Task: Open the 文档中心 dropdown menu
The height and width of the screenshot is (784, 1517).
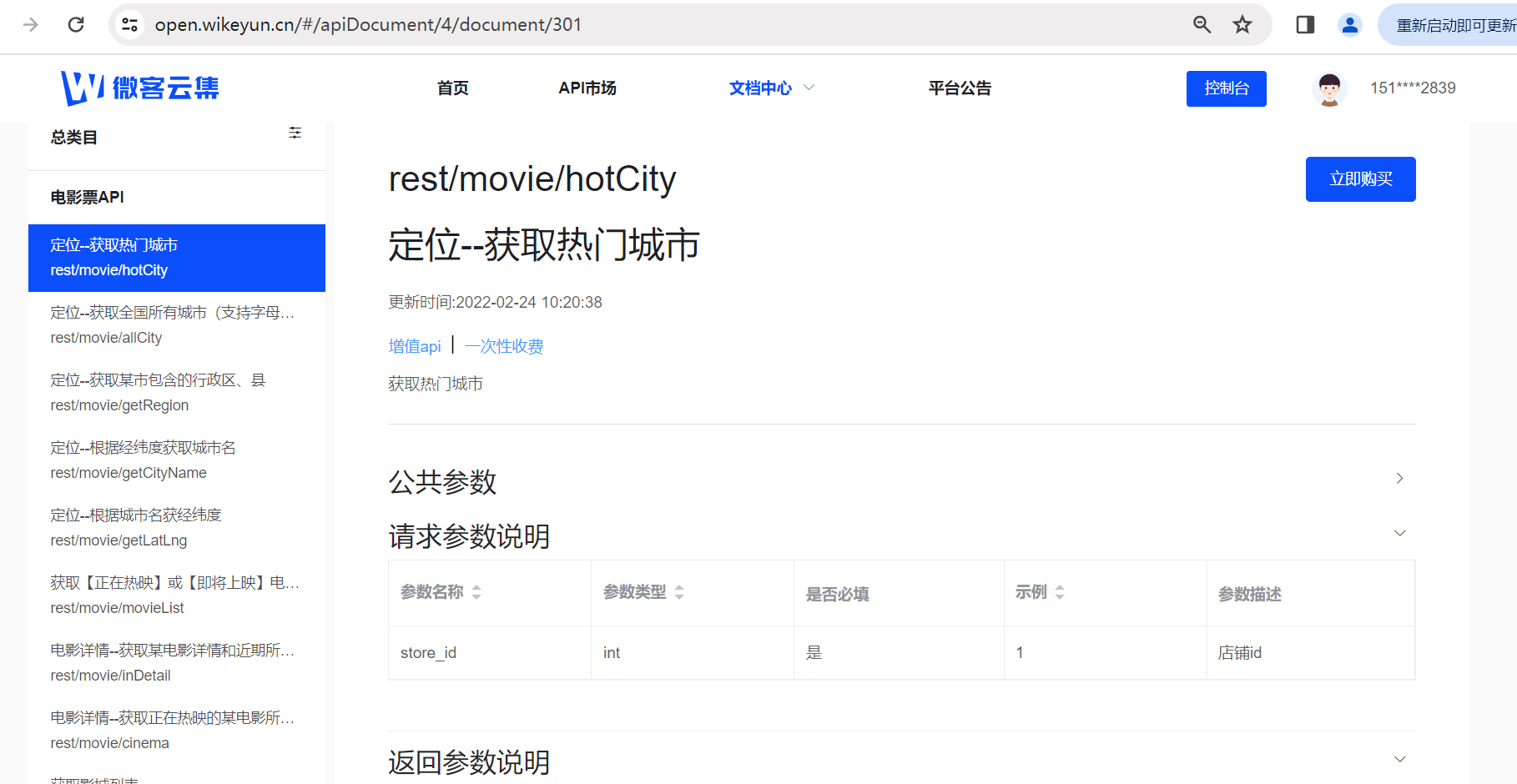Action: click(771, 88)
